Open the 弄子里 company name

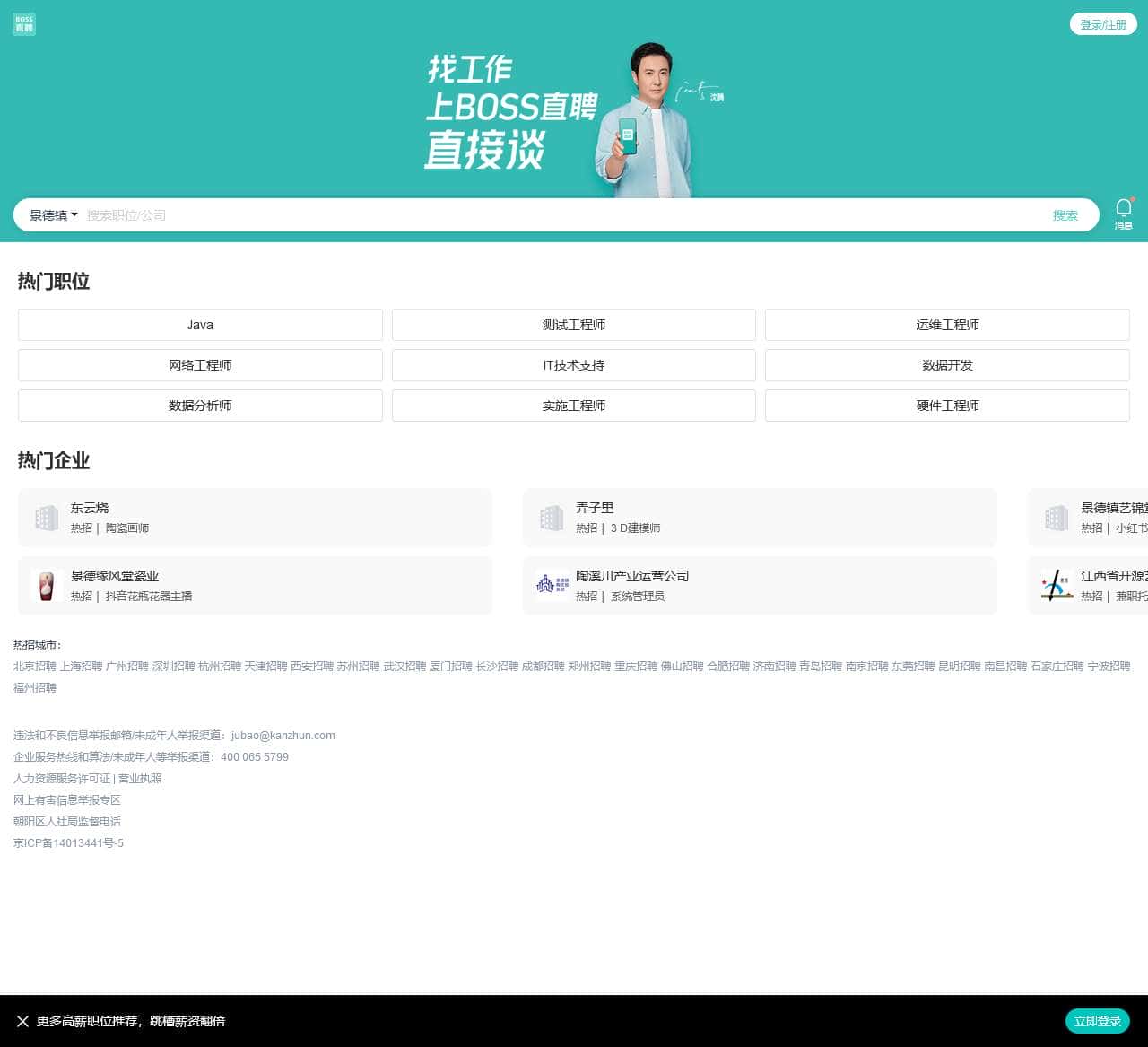click(x=595, y=508)
